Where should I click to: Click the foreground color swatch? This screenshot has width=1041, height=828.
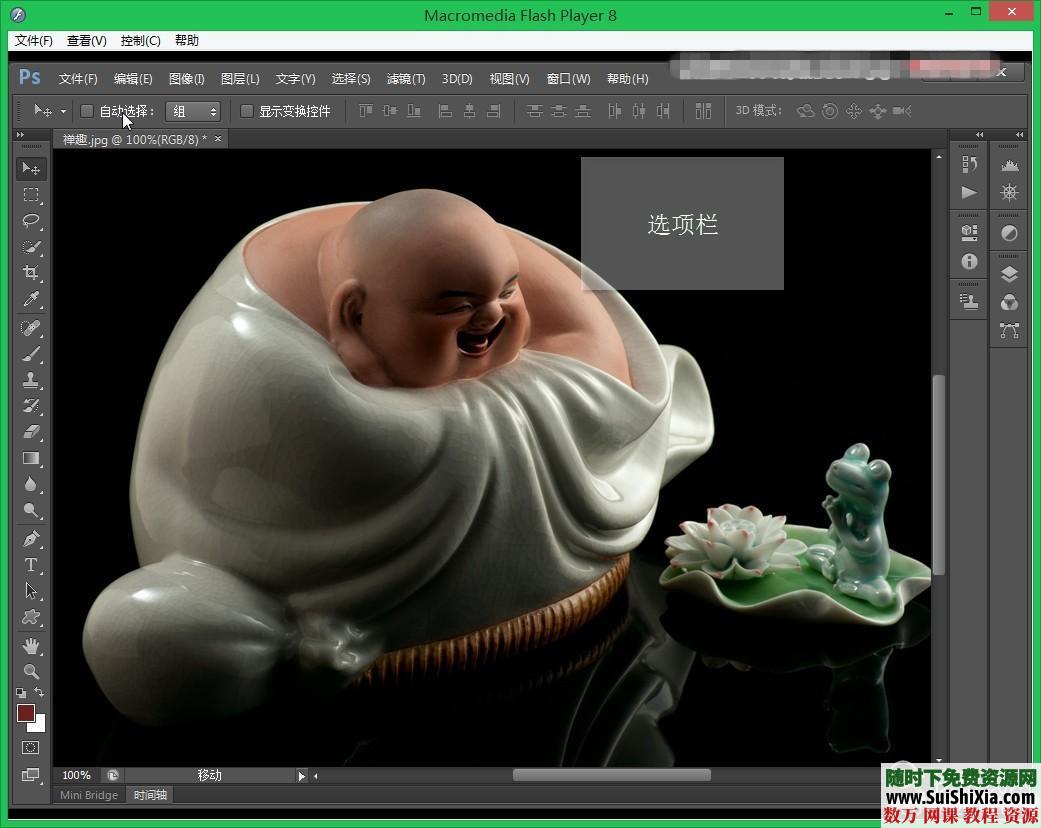[25, 714]
